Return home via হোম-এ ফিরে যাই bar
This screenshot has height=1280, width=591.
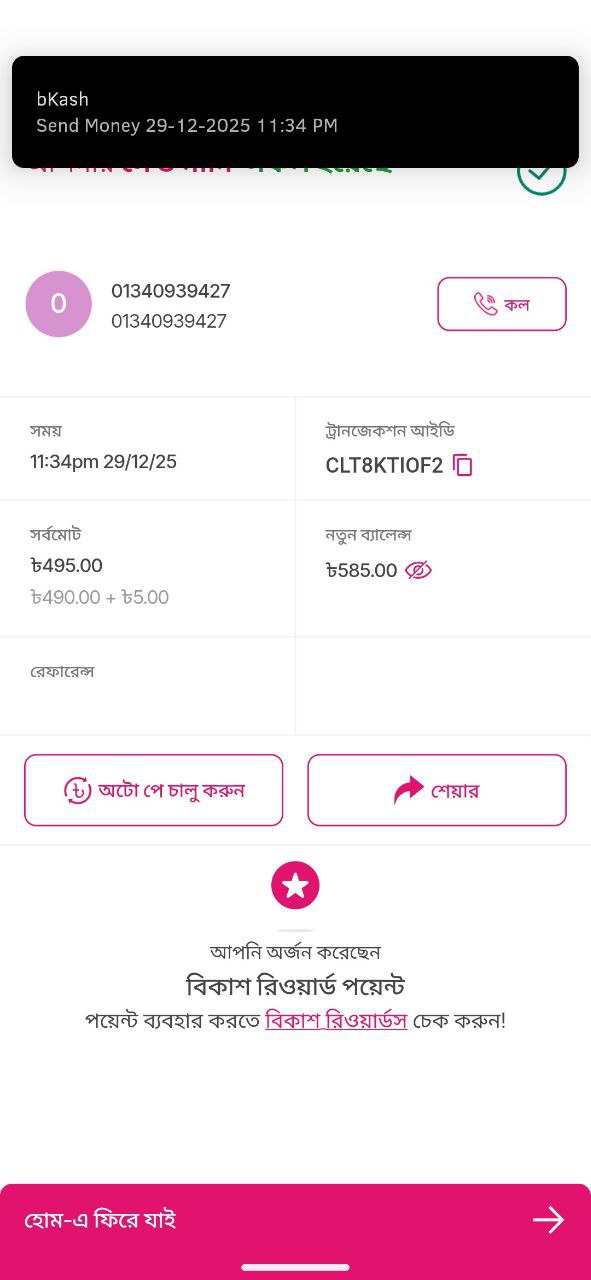(295, 1219)
